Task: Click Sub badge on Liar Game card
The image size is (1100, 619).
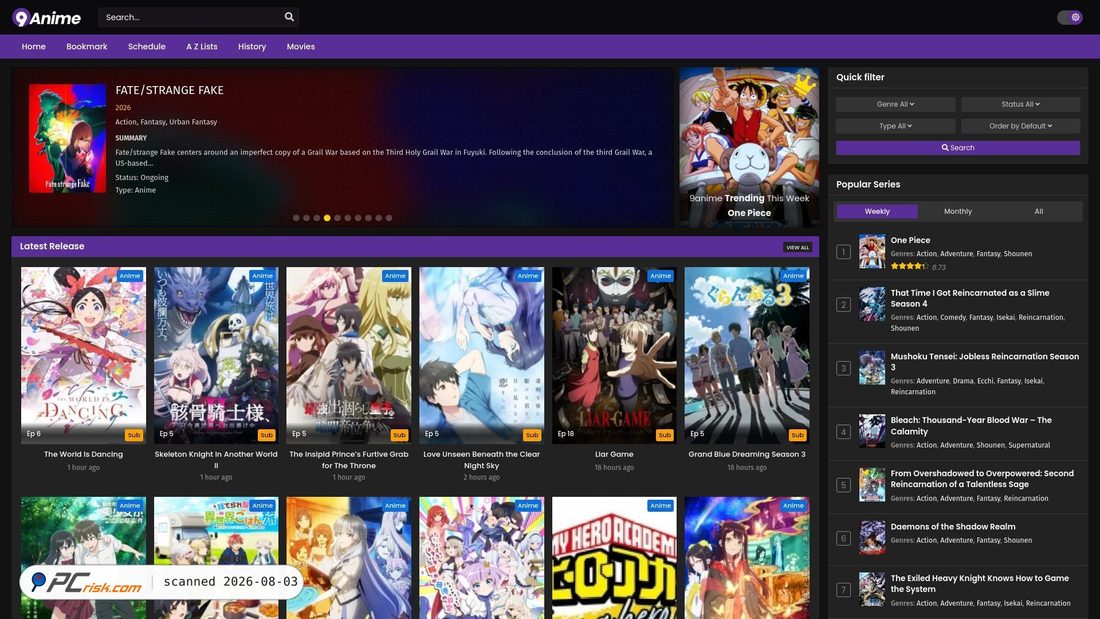Action: (x=664, y=435)
